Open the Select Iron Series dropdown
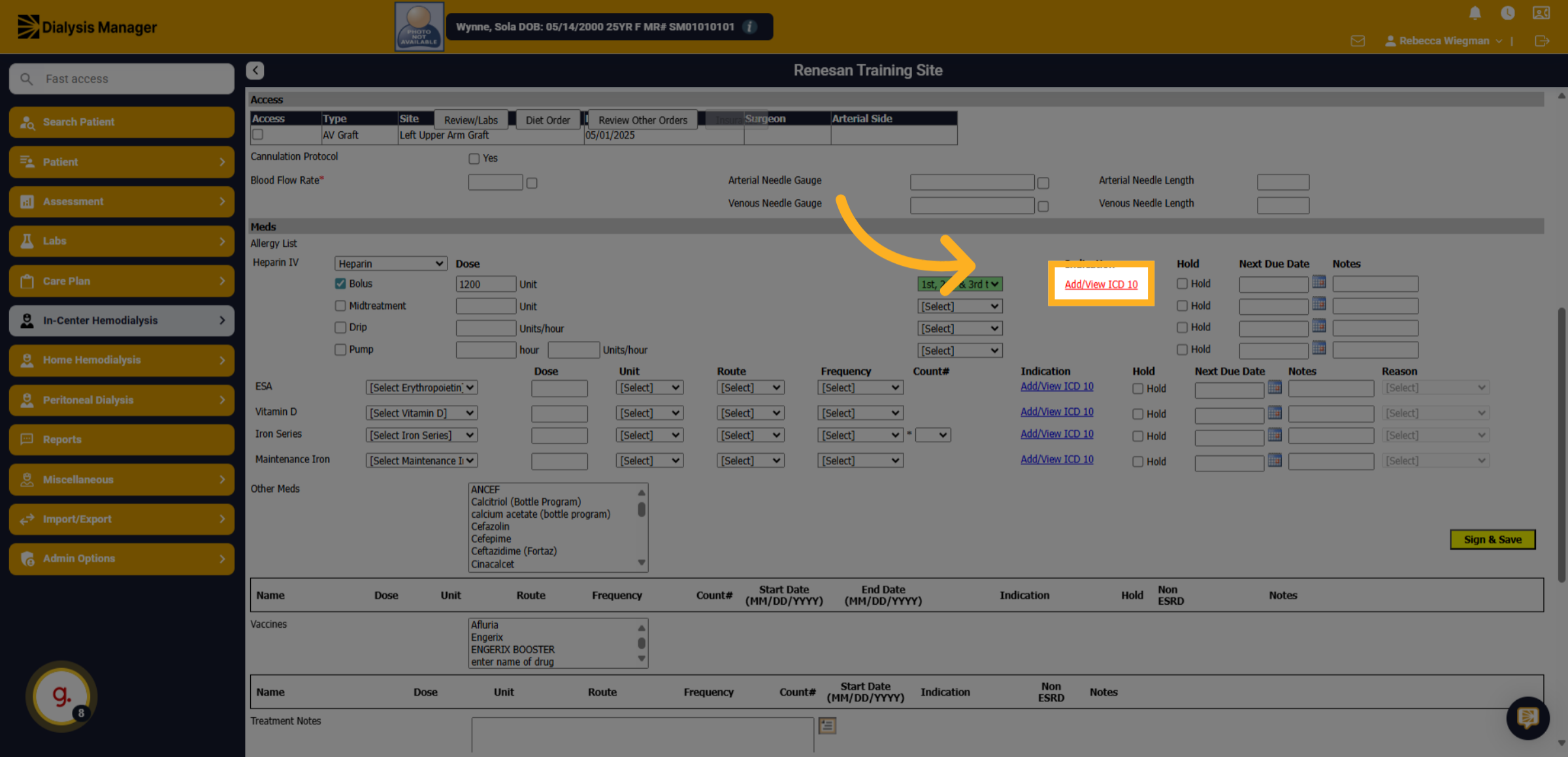 [x=421, y=435]
